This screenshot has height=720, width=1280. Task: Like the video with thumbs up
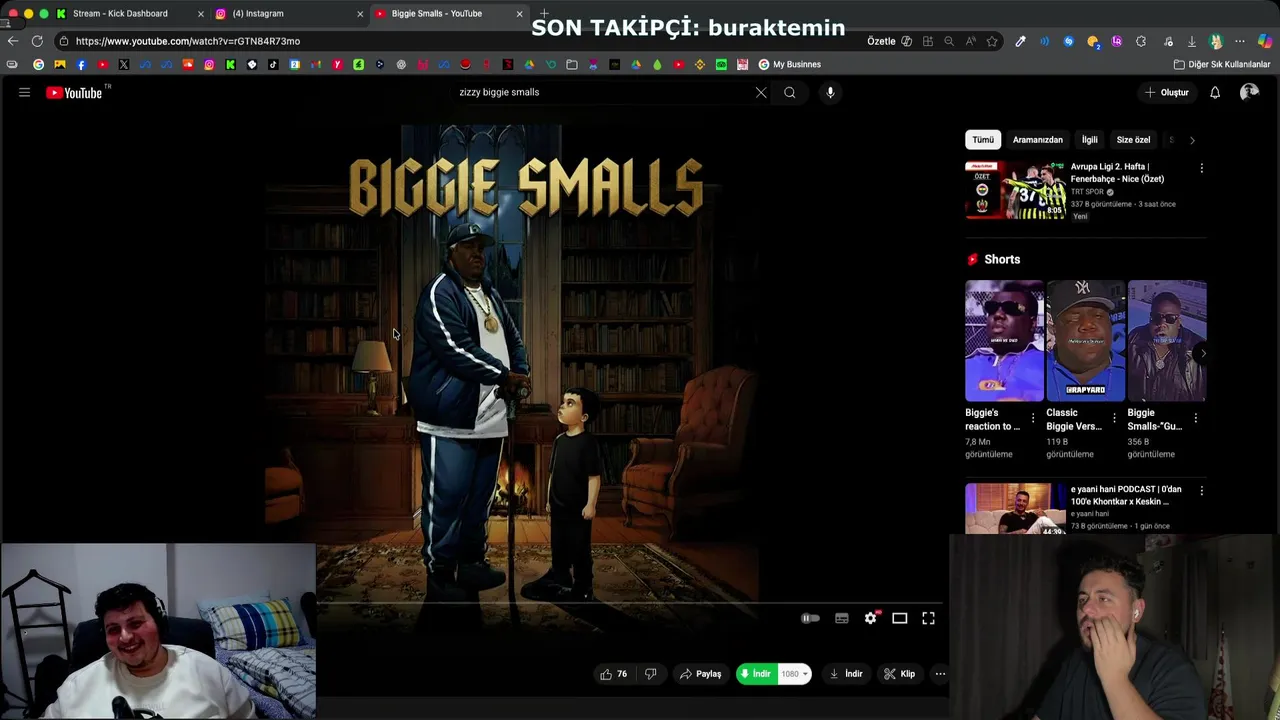point(606,674)
